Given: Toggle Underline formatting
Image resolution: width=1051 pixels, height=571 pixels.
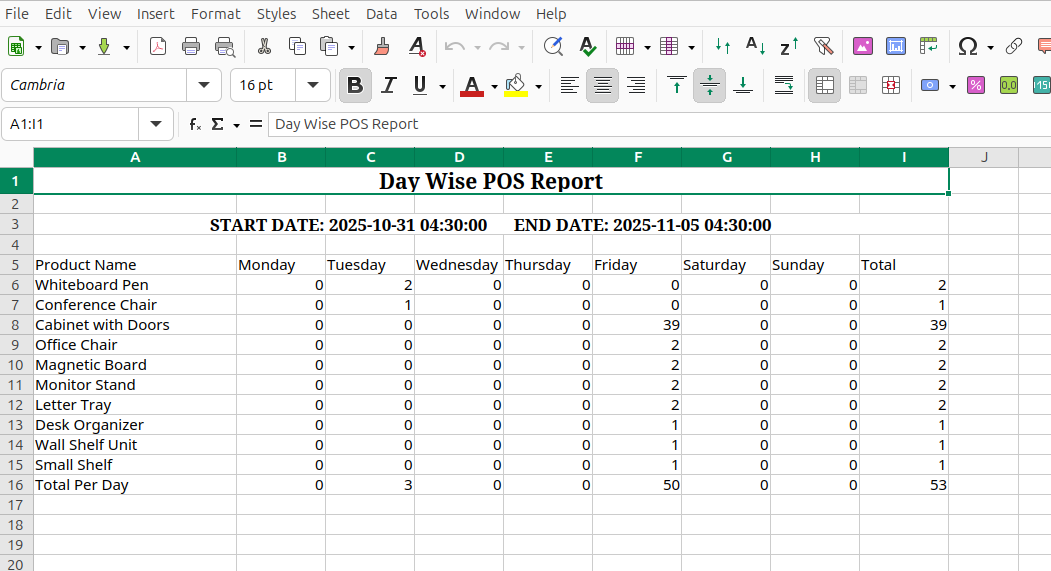Looking at the screenshot, I should click(x=420, y=85).
